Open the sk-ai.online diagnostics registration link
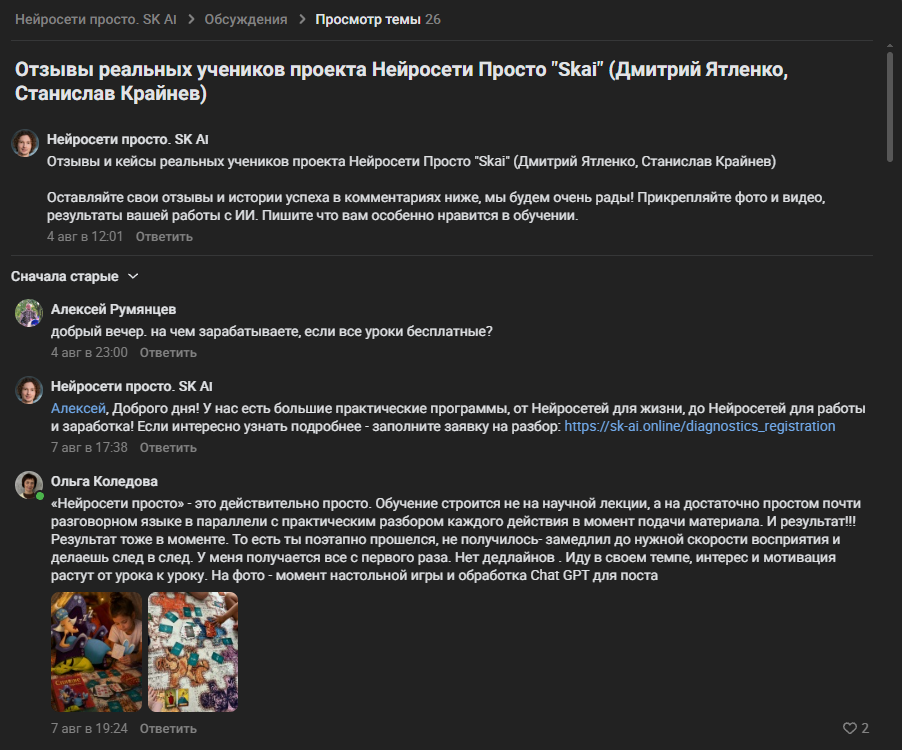This screenshot has height=750, width=902. tap(700, 426)
